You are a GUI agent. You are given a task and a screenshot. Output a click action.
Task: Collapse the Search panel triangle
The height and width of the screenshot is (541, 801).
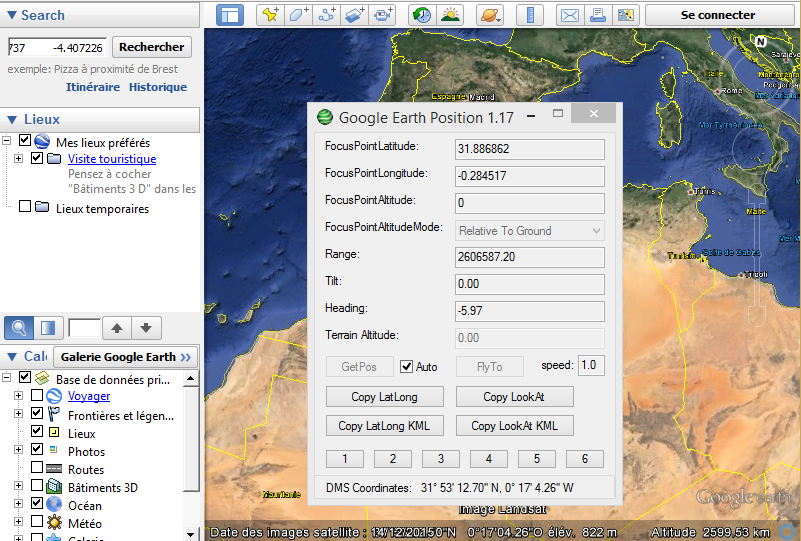12,15
